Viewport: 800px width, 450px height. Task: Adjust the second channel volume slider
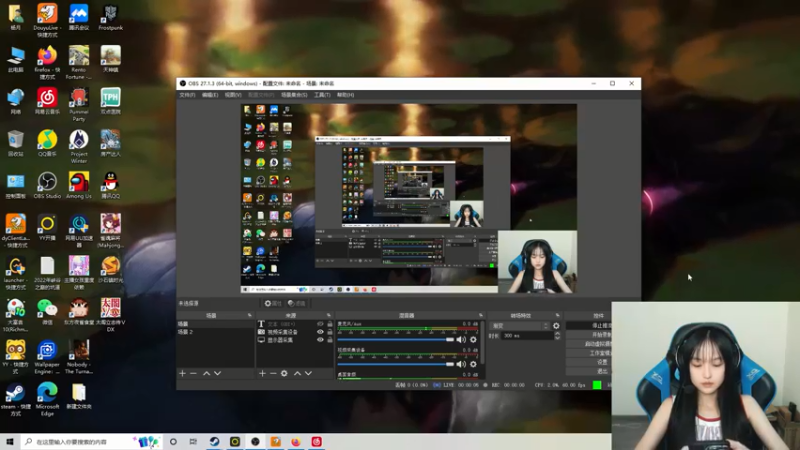click(x=395, y=364)
